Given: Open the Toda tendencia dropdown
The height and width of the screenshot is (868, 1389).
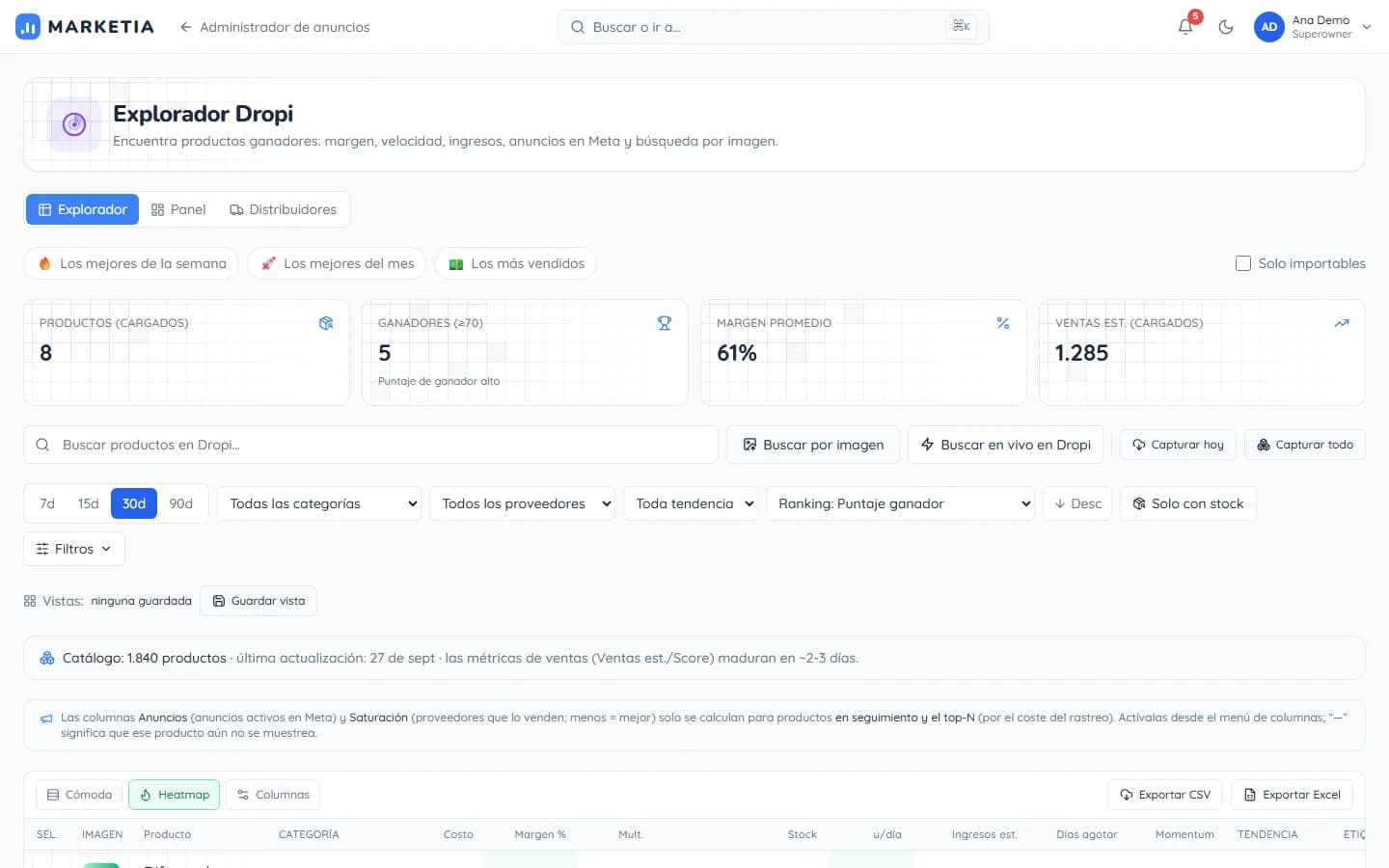Looking at the screenshot, I should point(691,503).
